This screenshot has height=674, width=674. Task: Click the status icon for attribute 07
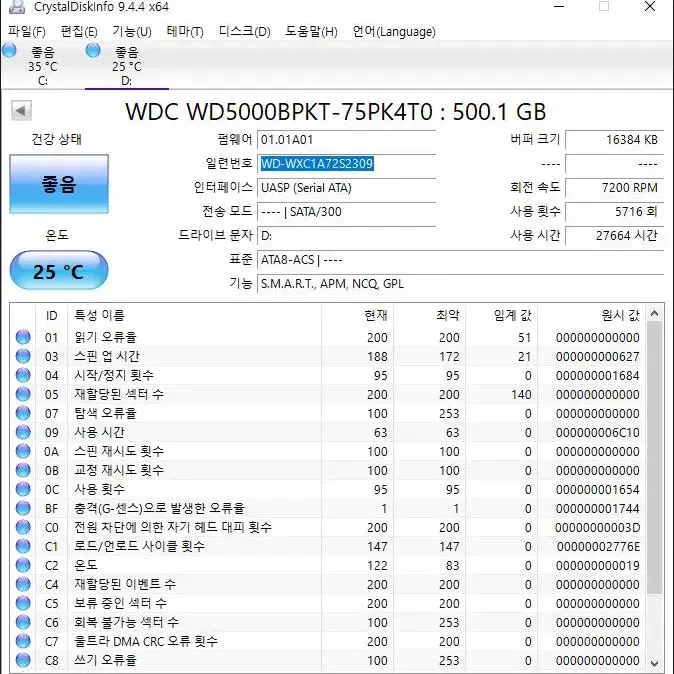click(23, 413)
